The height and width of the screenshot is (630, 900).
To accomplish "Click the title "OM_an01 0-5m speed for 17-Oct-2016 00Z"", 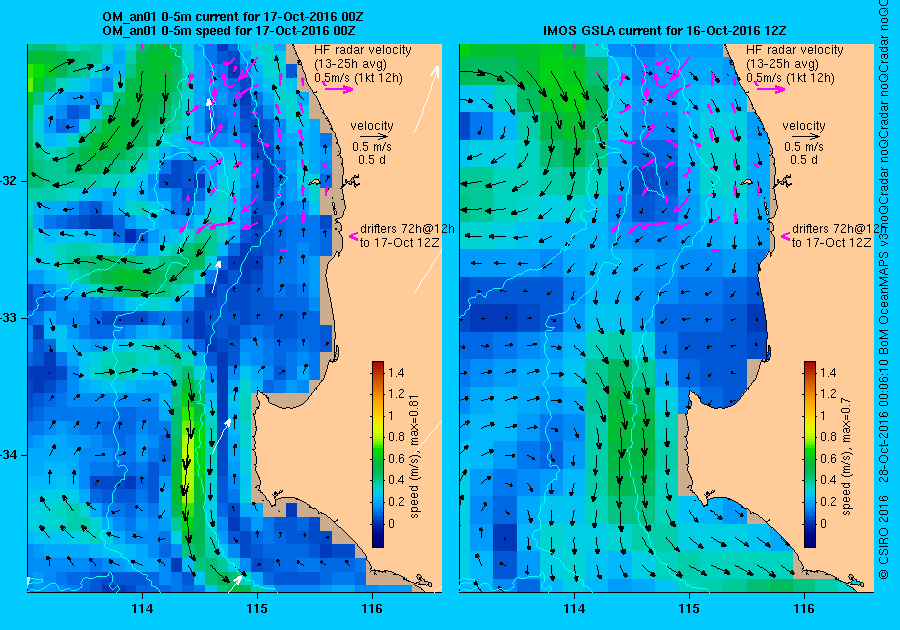I will [228, 30].
